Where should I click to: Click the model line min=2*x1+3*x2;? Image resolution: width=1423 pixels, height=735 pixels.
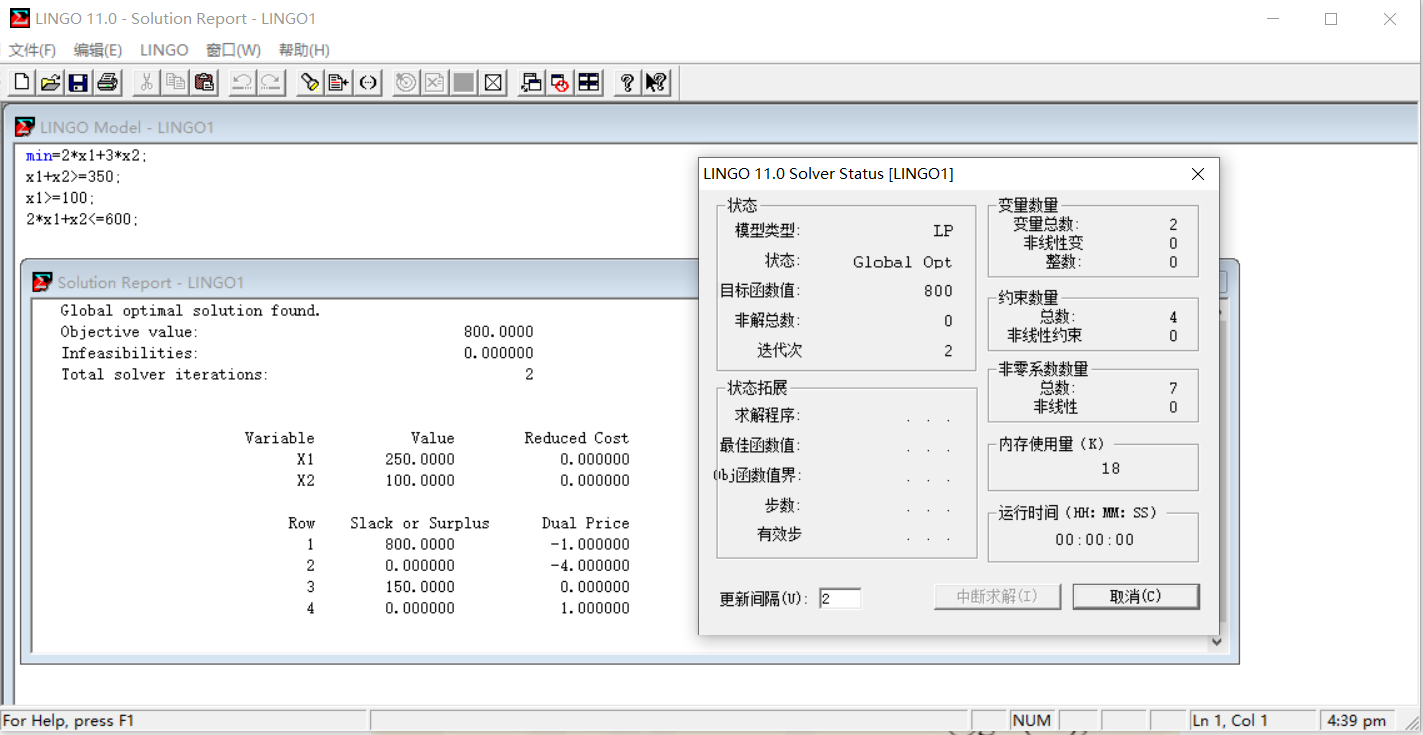tap(87, 156)
